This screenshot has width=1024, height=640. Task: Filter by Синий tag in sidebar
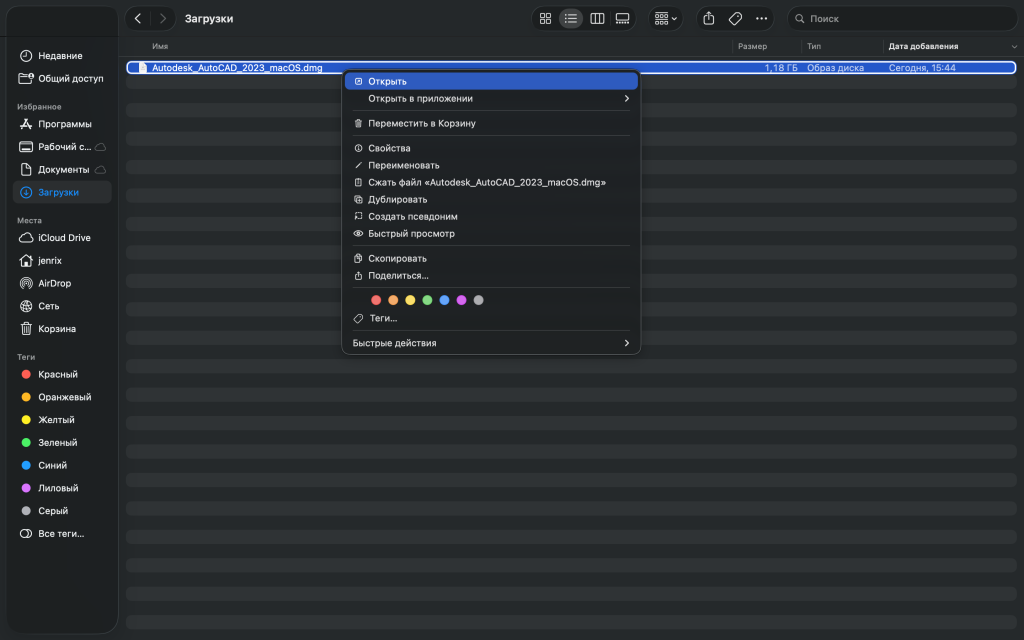[x=62, y=465]
